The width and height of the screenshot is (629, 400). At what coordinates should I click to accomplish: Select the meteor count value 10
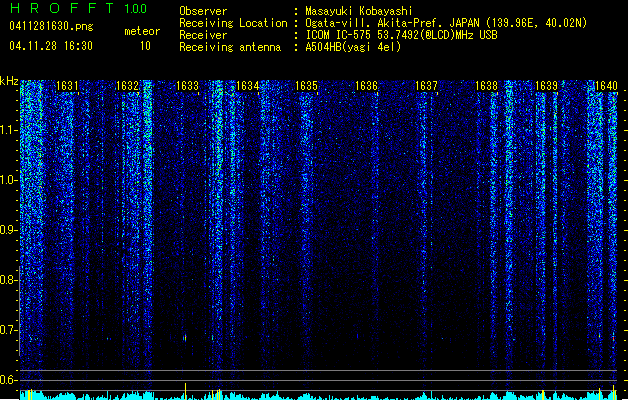145,46
